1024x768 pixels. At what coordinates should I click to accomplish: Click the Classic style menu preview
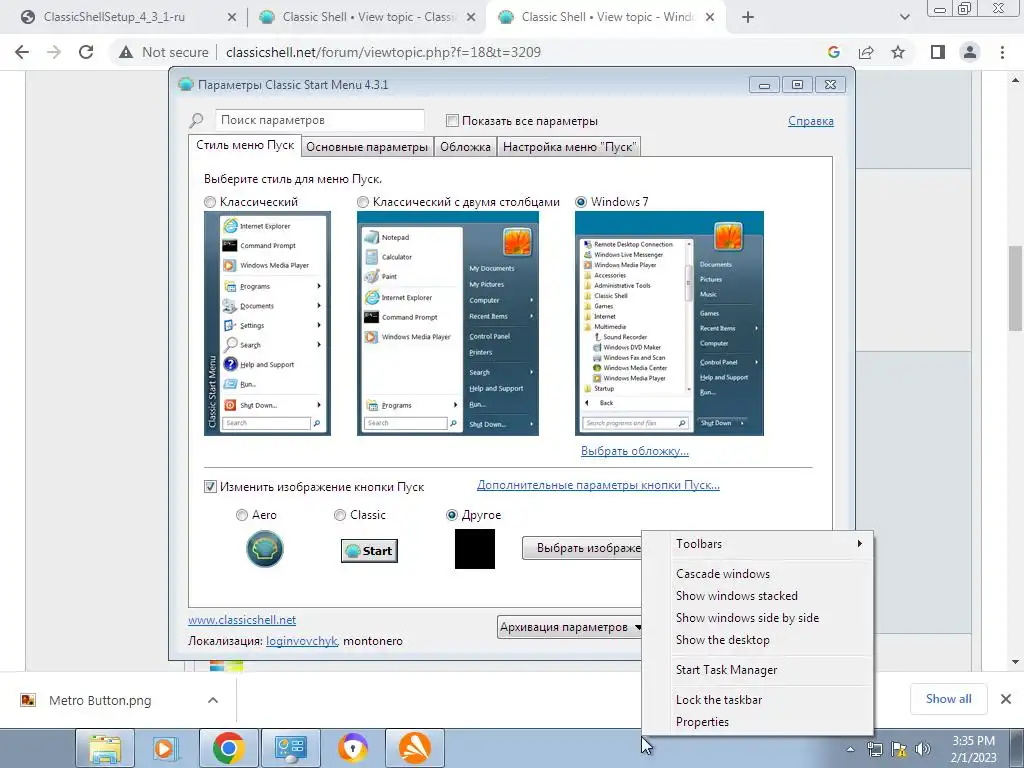click(267, 323)
